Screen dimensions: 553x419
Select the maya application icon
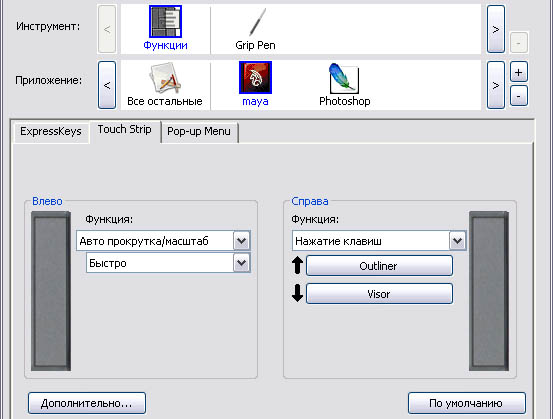(255, 78)
